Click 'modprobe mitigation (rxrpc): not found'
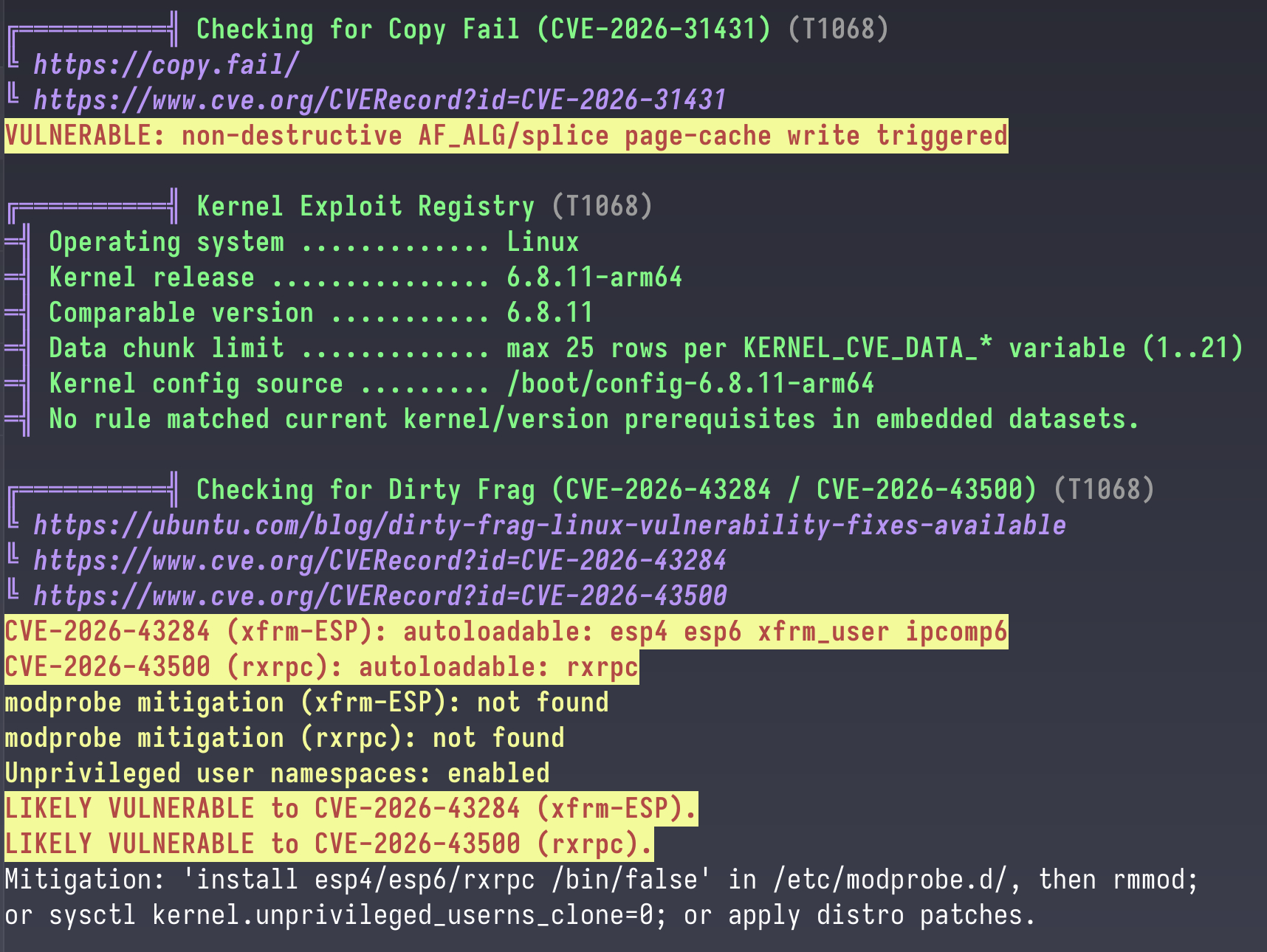 (285, 738)
